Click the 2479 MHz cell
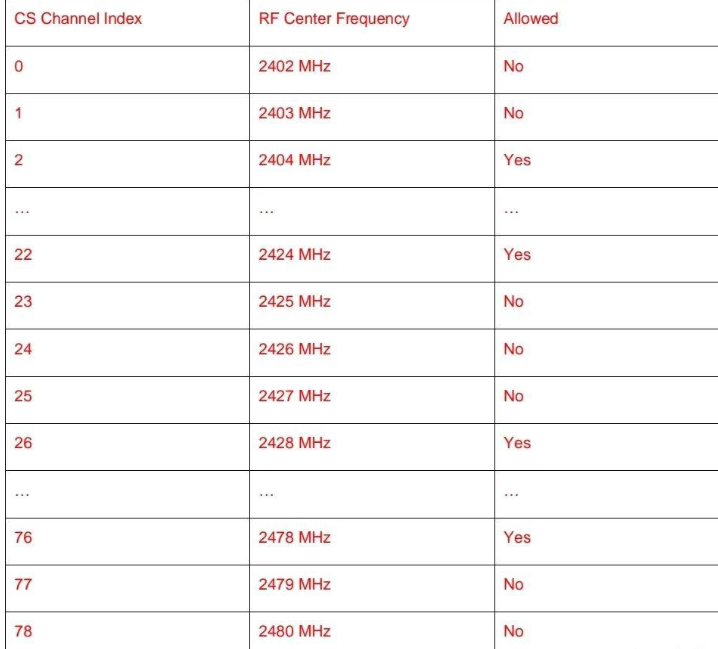 tap(294, 584)
